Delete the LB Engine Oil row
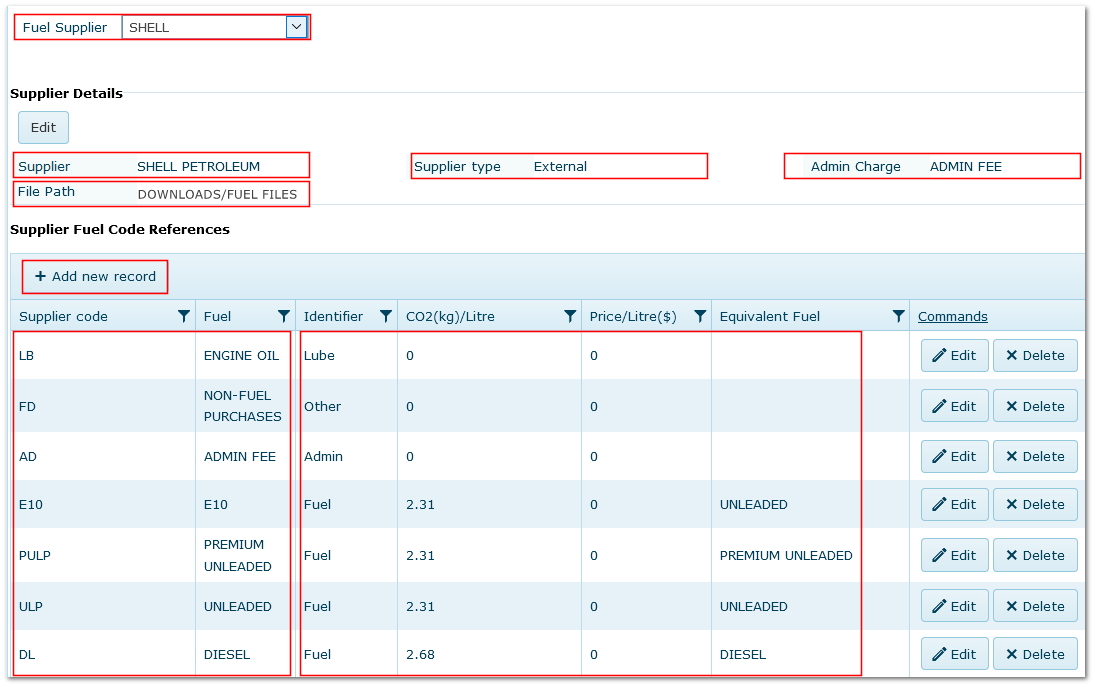Viewport: 1095px width, 687px height. [x=1035, y=355]
